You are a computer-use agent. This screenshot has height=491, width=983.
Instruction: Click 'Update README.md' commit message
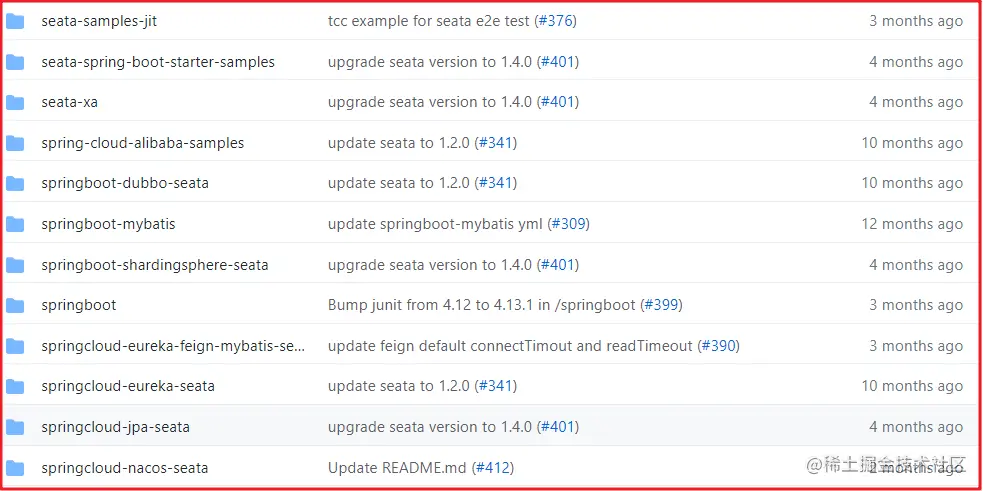point(397,468)
